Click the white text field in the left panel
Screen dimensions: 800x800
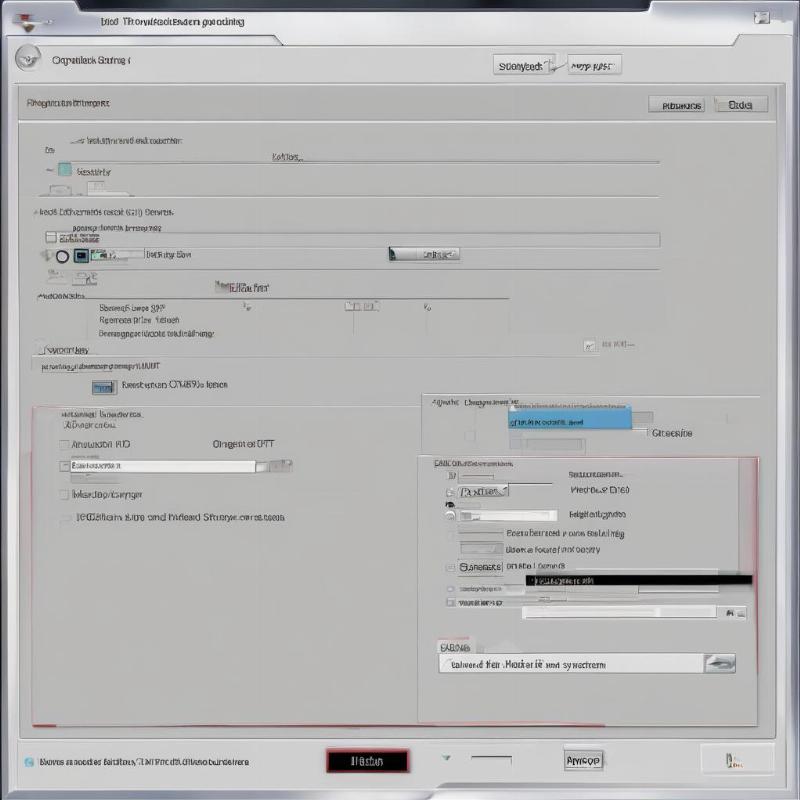pyautogui.click(x=160, y=466)
